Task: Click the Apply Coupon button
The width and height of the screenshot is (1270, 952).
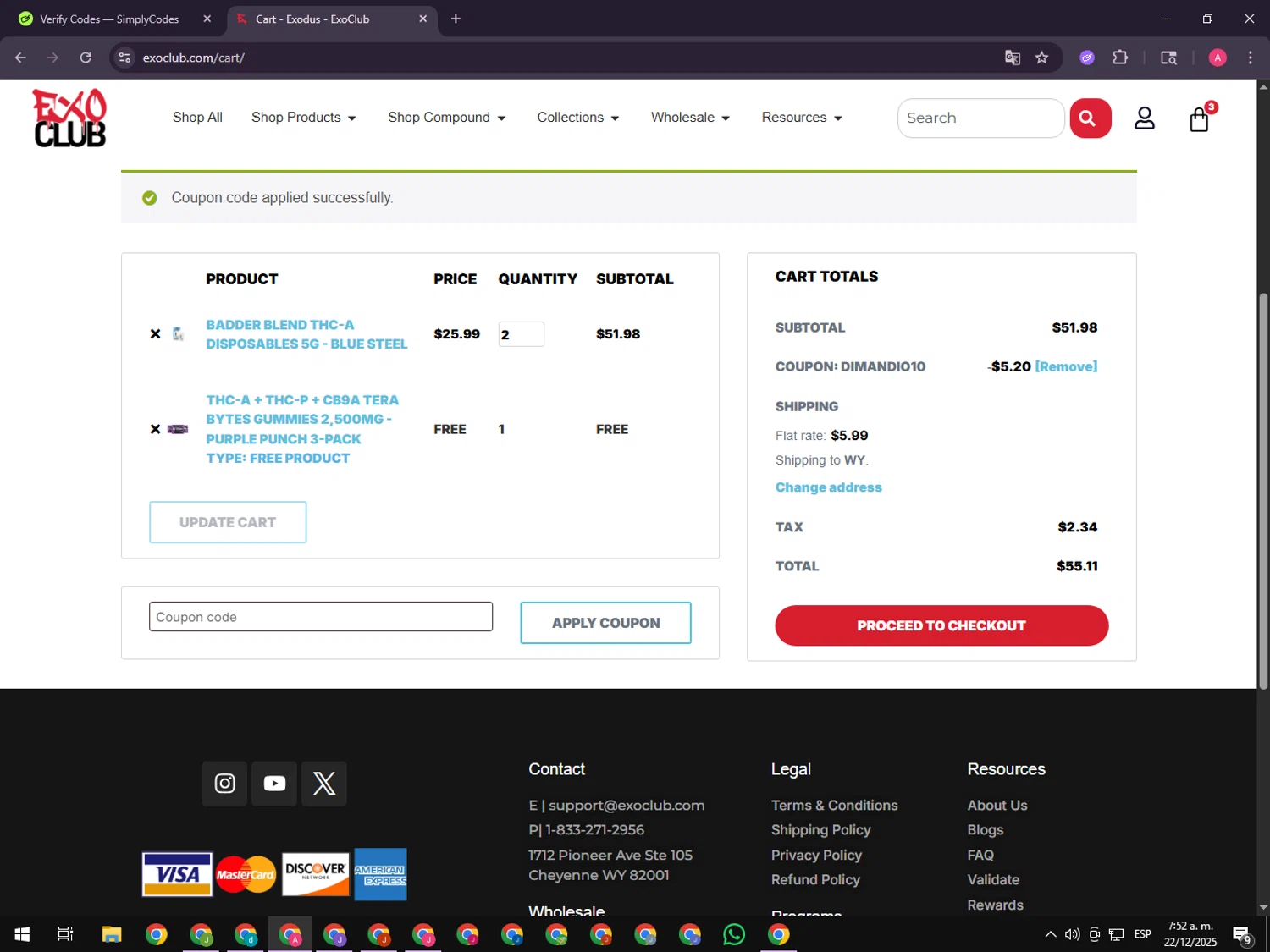Action: click(605, 623)
